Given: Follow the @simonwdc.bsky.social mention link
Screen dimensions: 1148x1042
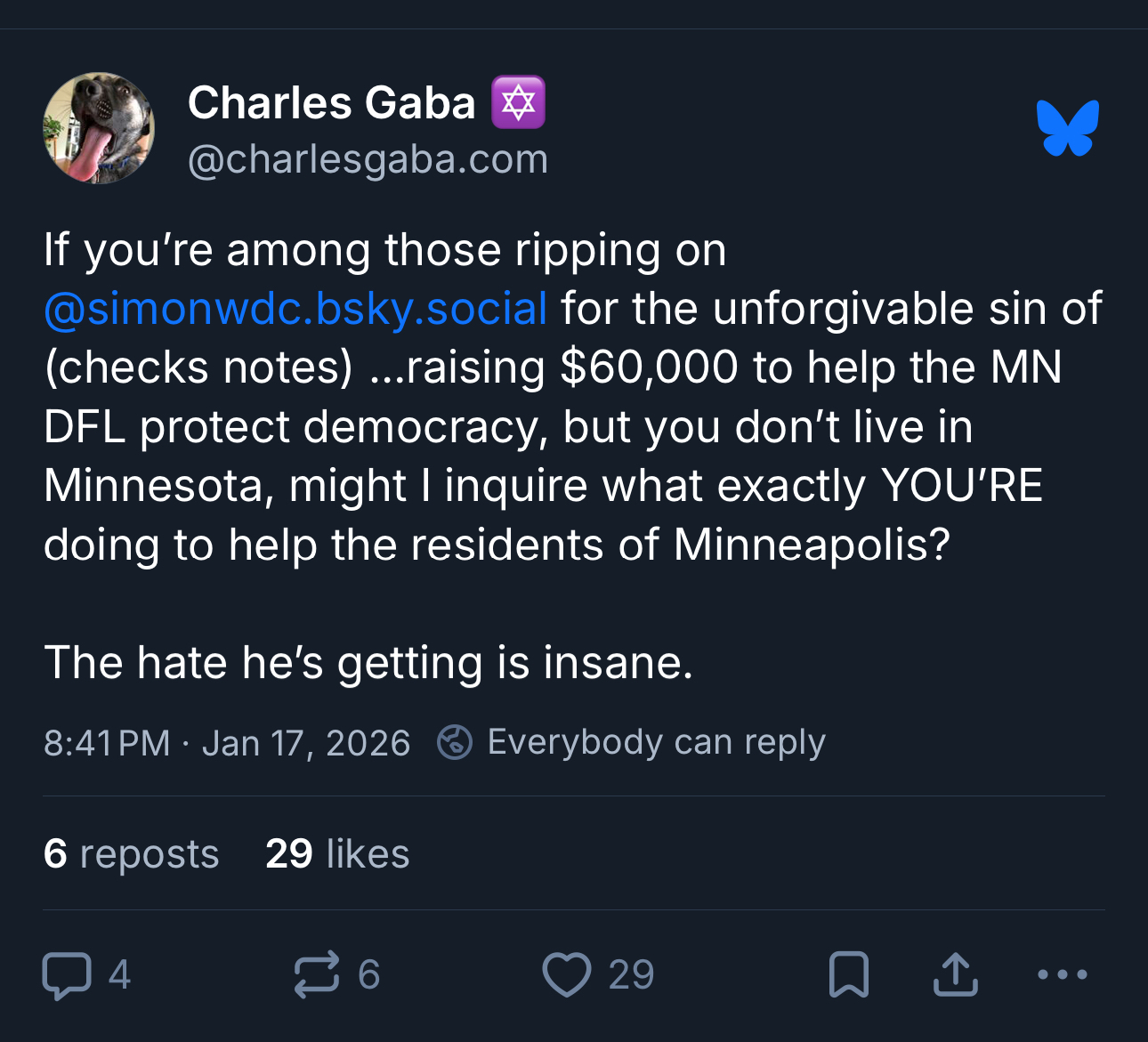Looking at the screenshot, I should [295, 309].
